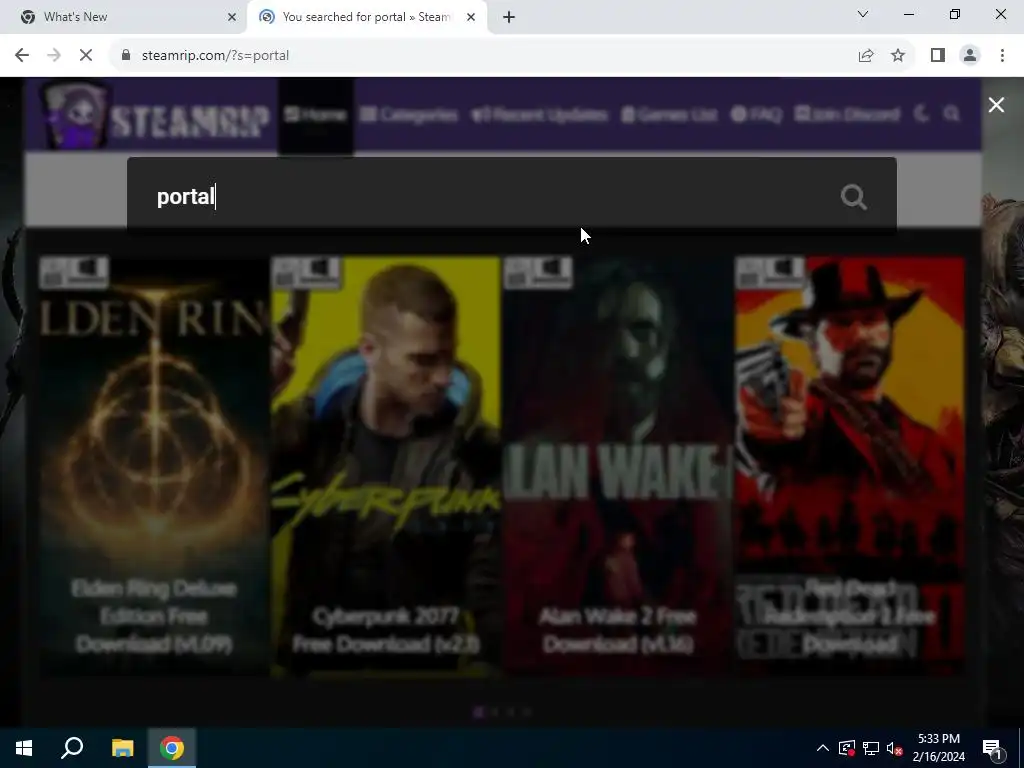Open the Windows Start menu
Image resolution: width=1024 pixels, height=768 pixels.
click(24, 748)
